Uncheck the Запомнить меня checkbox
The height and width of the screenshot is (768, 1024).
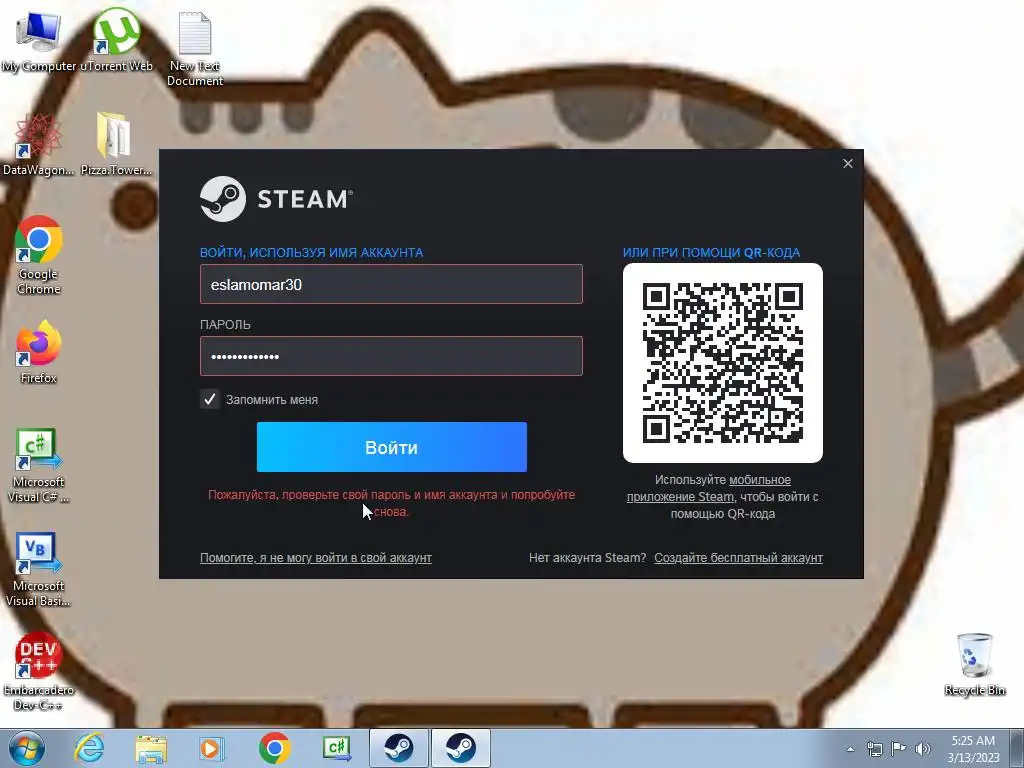pos(210,399)
